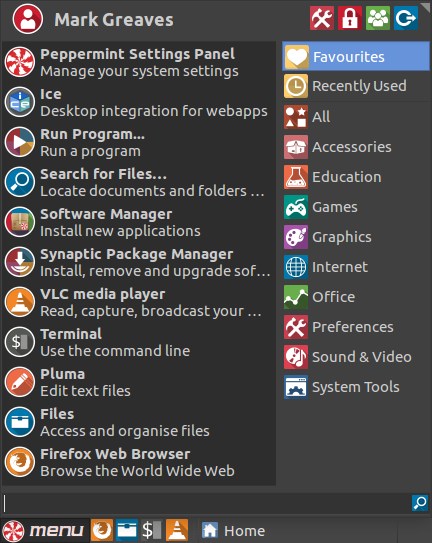Open settings tools icon in header
432x543 pixels.
(322, 18)
